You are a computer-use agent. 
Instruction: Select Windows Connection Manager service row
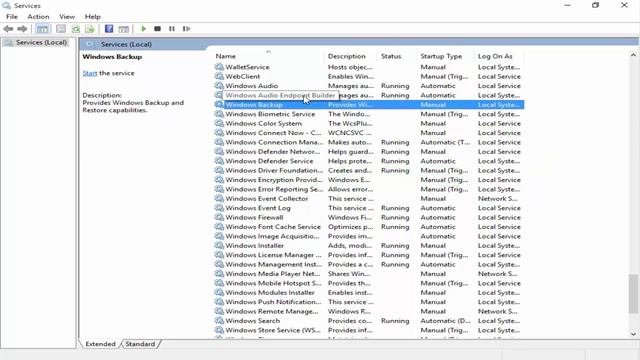coord(369,142)
